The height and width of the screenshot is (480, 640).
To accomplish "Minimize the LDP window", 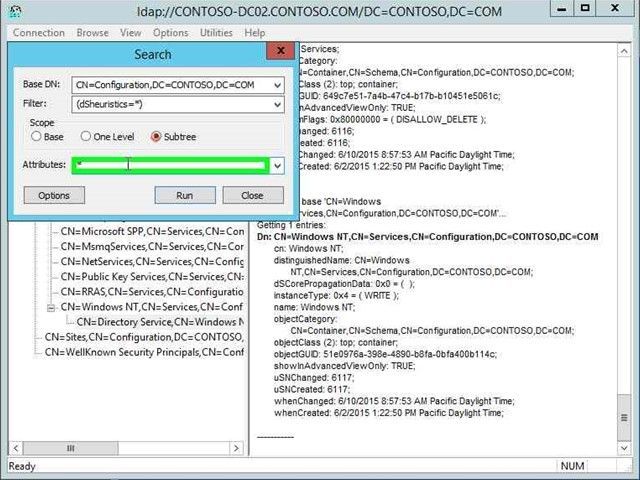I will coord(562,8).
